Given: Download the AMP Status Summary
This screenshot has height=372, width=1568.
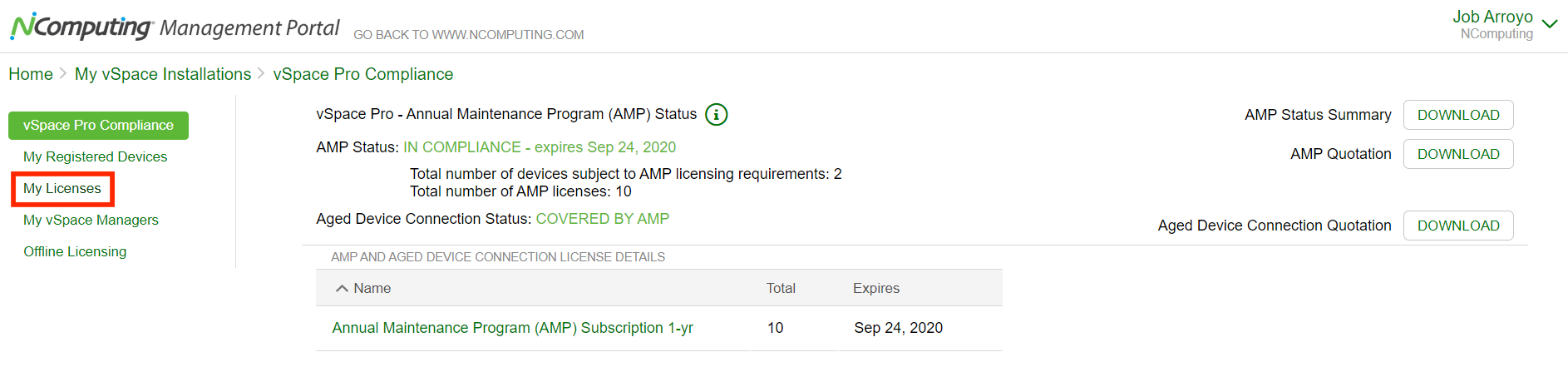Looking at the screenshot, I should [1457, 115].
